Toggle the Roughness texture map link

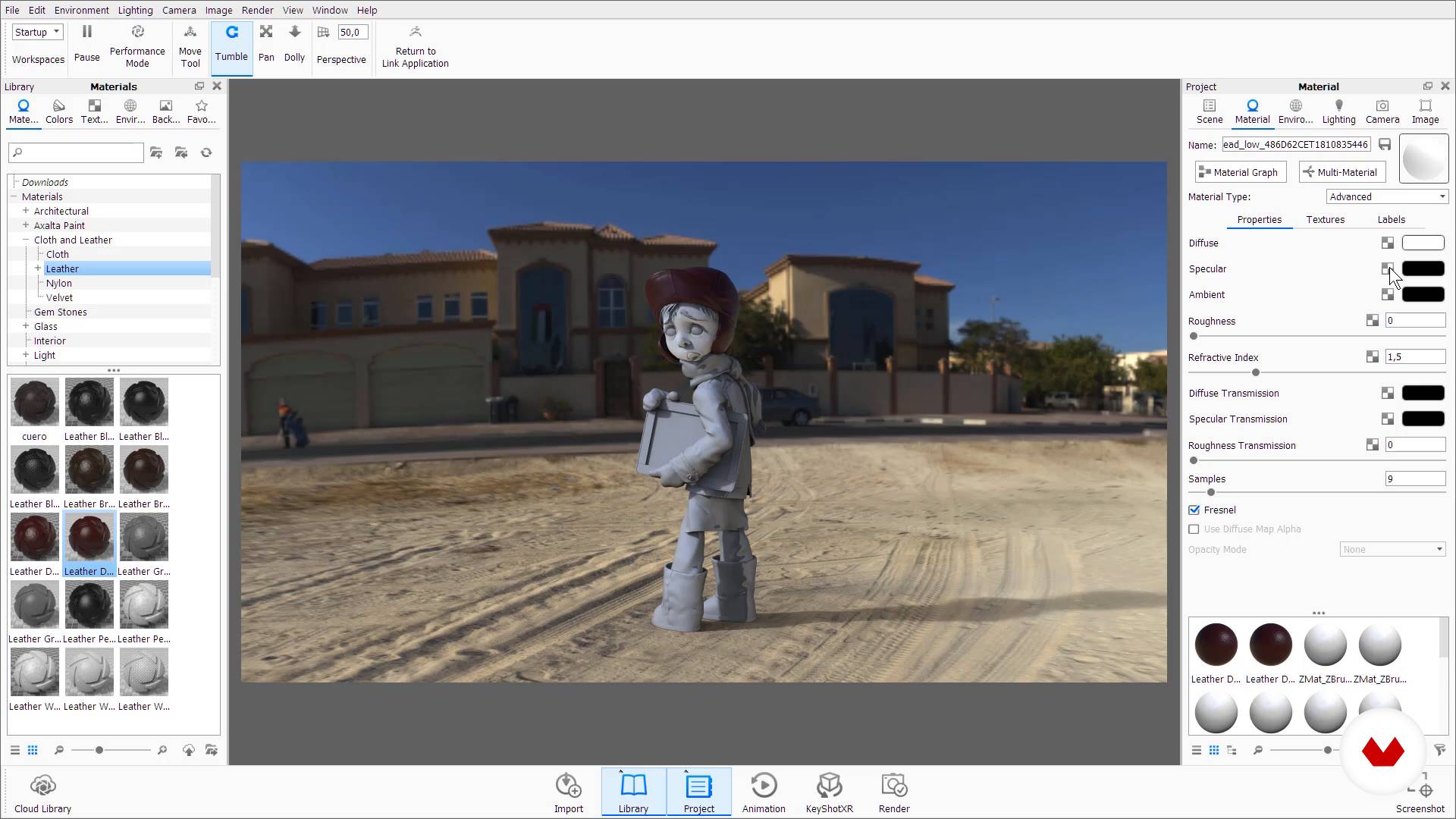(1372, 320)
